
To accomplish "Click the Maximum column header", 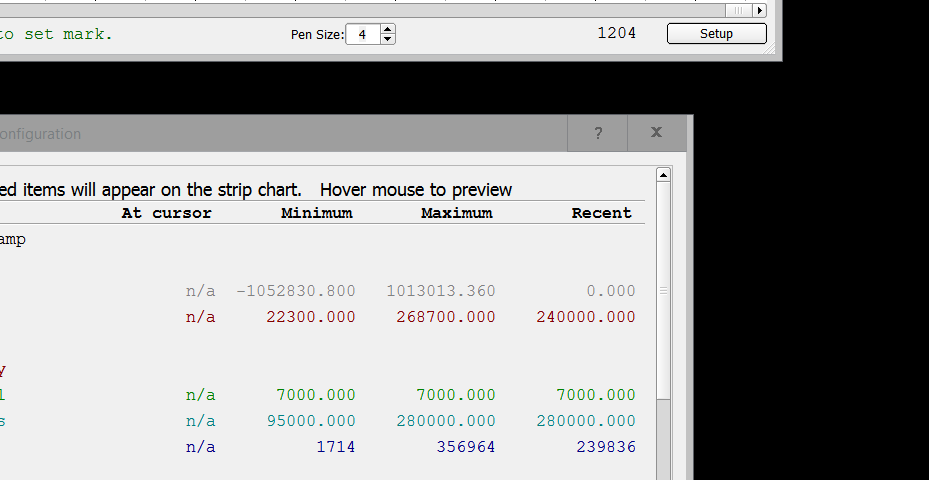I will [457, 213].
